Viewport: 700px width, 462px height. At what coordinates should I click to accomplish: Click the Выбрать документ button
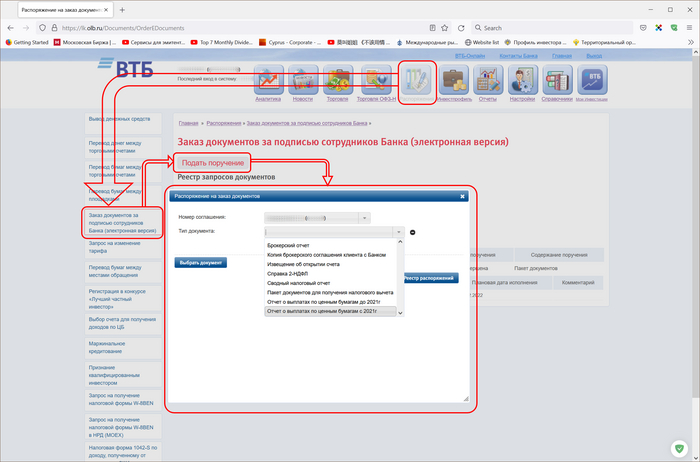(201, 262)
